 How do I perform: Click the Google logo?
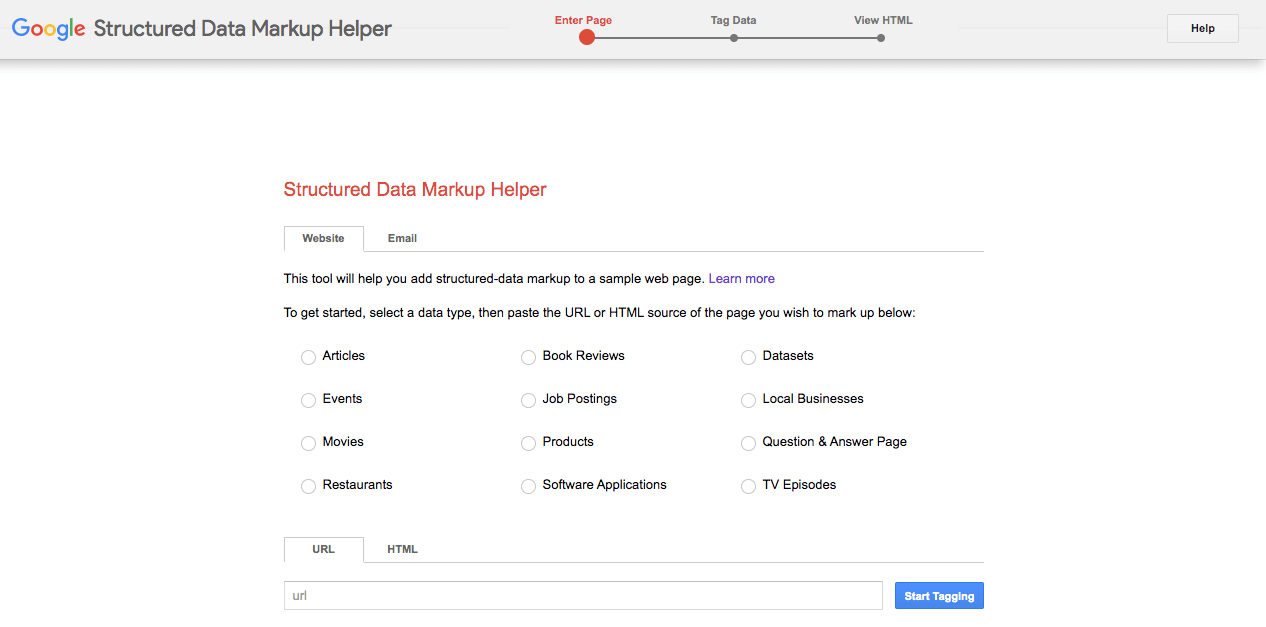click(48, 29)
